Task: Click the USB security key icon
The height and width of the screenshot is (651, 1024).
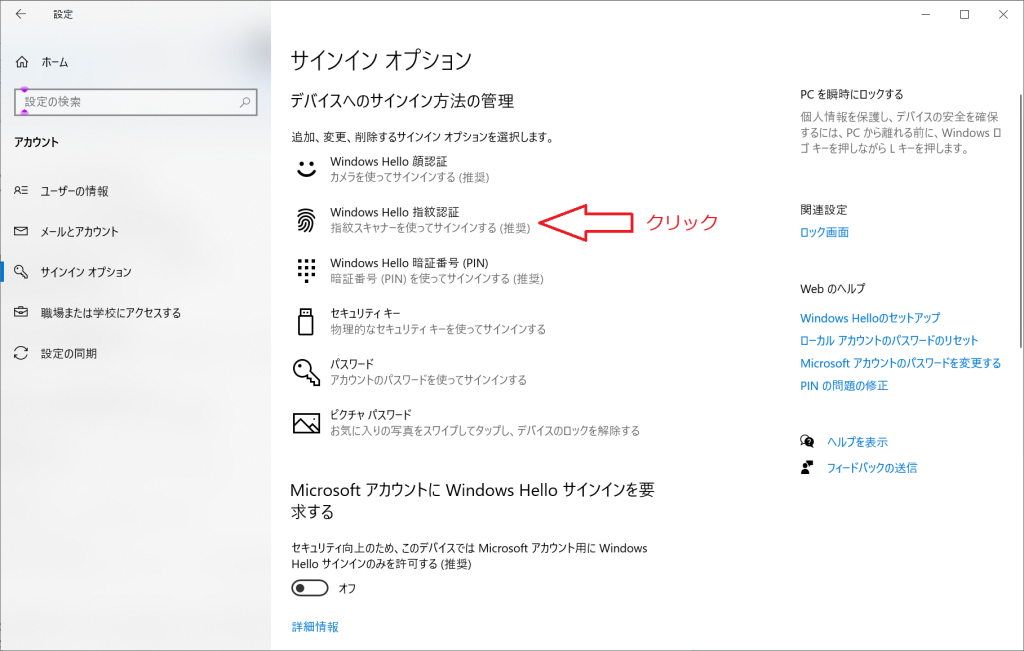Action: [x=306, y=321]
